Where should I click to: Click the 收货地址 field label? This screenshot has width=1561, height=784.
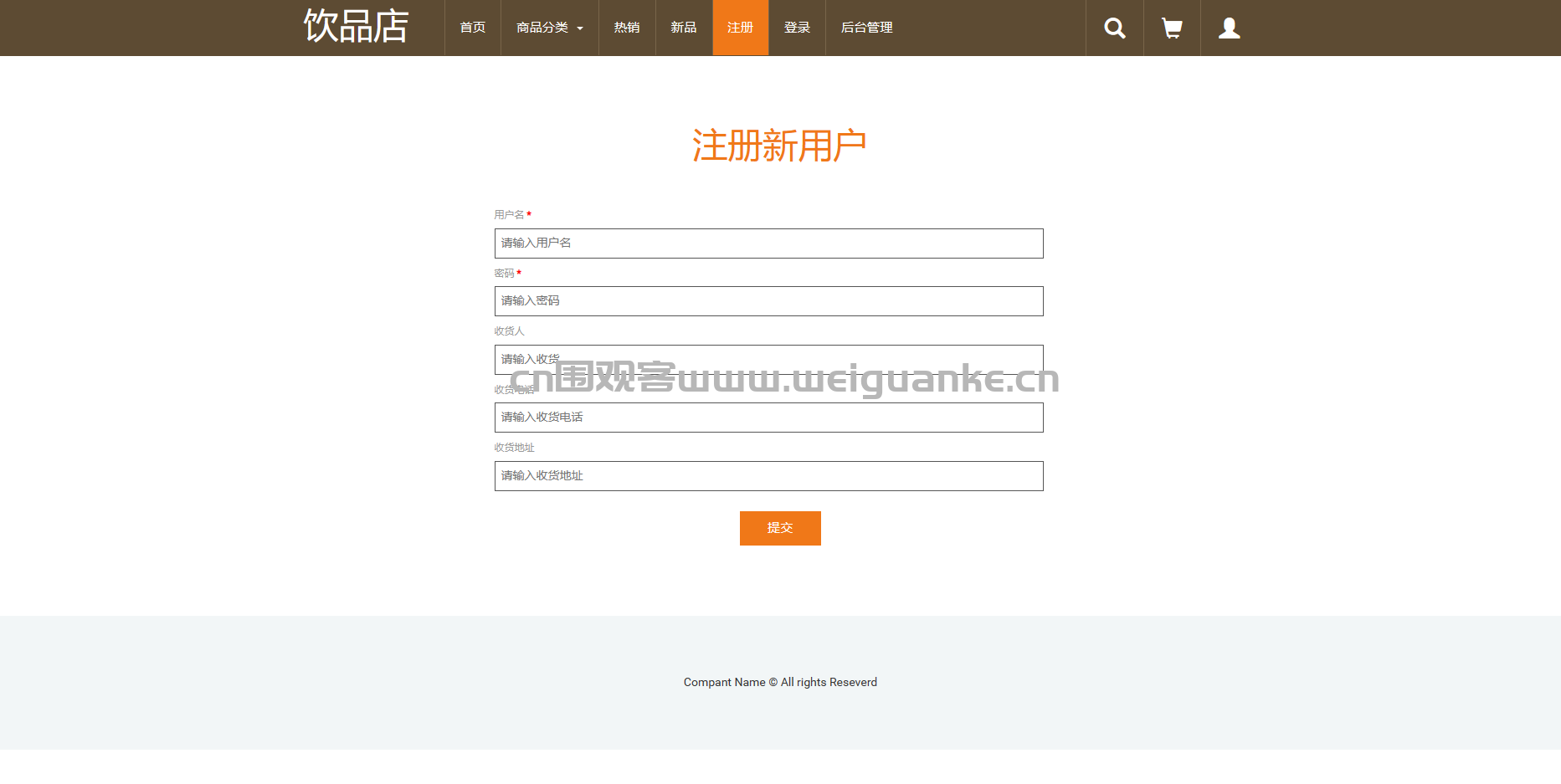coord(514,448)
